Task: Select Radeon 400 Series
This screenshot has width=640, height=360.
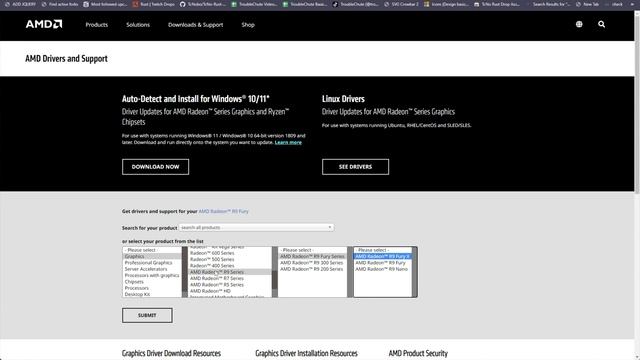Action: (x=229, y=266)
